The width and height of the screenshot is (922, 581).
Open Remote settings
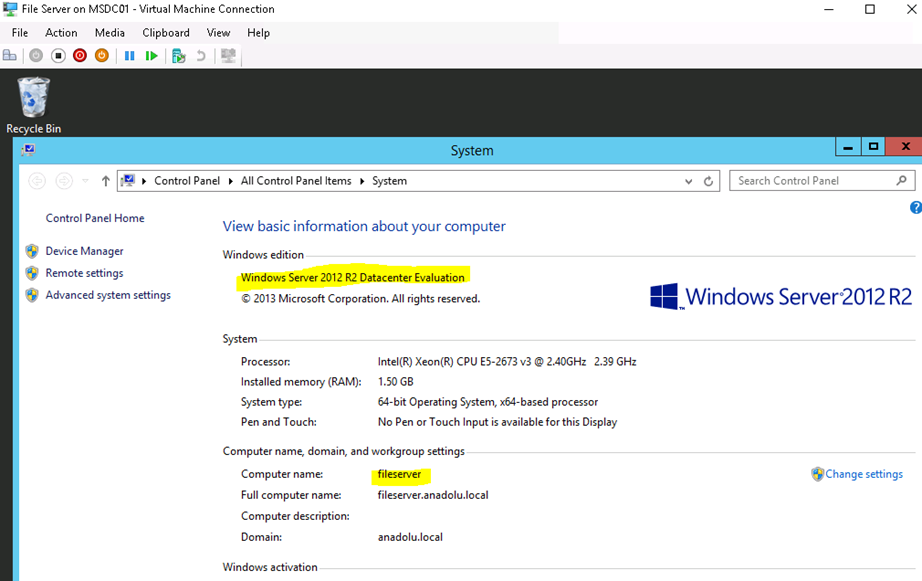(x=85, y=273)
